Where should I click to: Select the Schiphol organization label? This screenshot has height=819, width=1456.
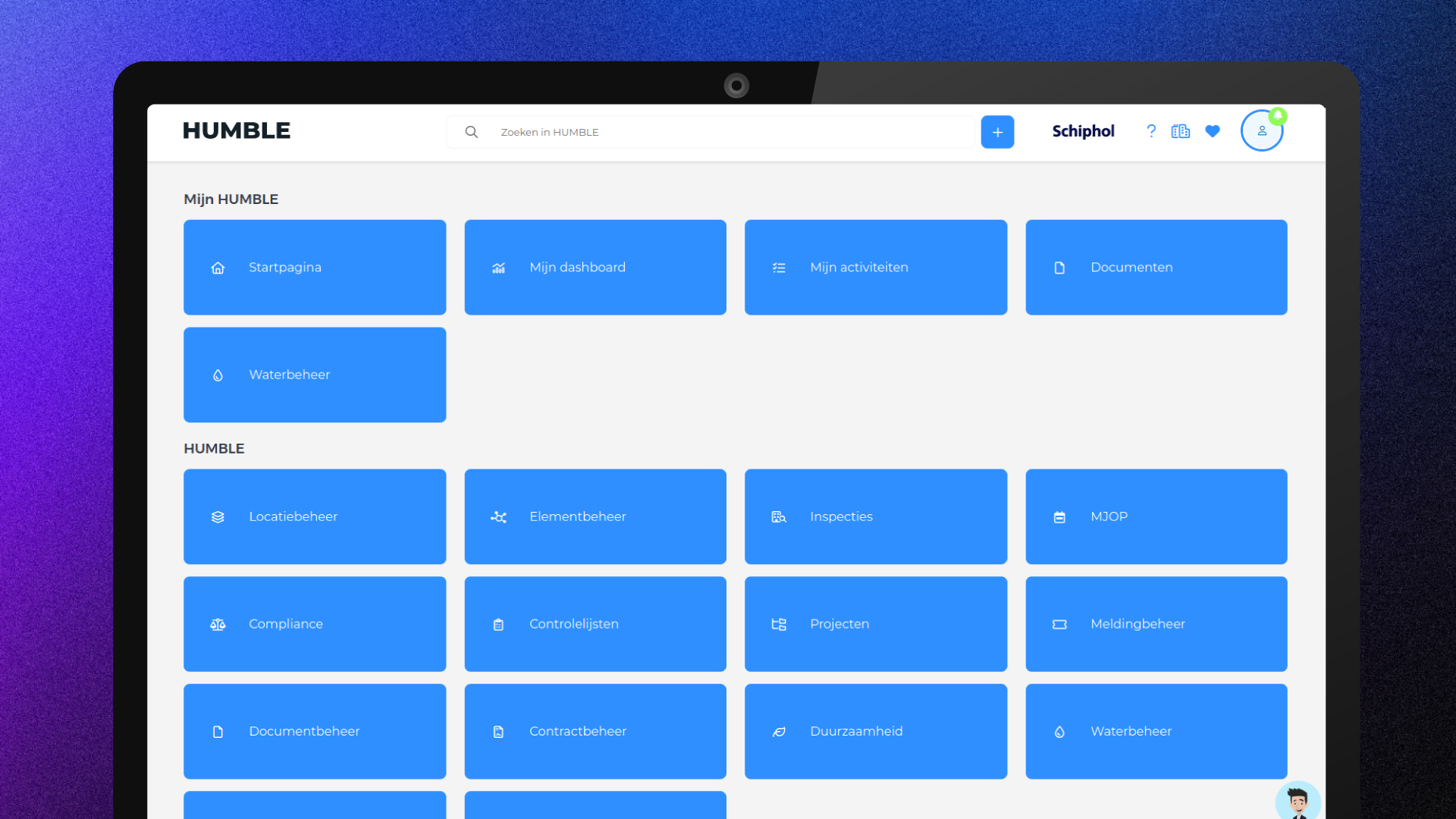click(x=1083, y=131)
